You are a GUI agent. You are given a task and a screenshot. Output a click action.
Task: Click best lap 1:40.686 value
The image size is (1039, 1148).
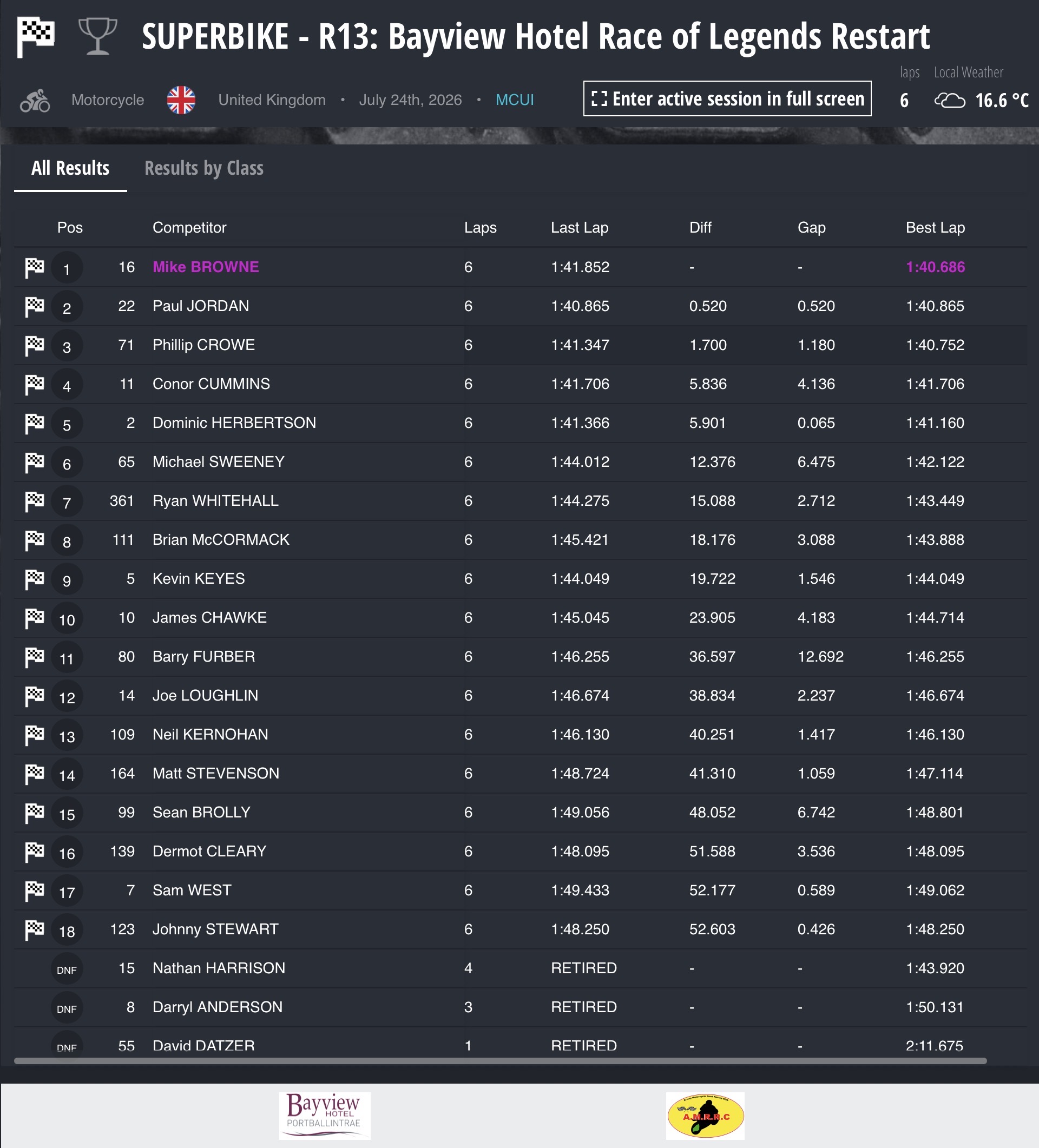coord(935,267)
